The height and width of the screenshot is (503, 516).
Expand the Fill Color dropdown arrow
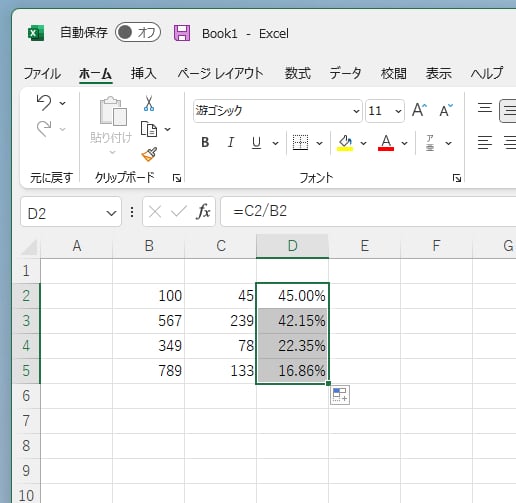[x=364, y=143]
